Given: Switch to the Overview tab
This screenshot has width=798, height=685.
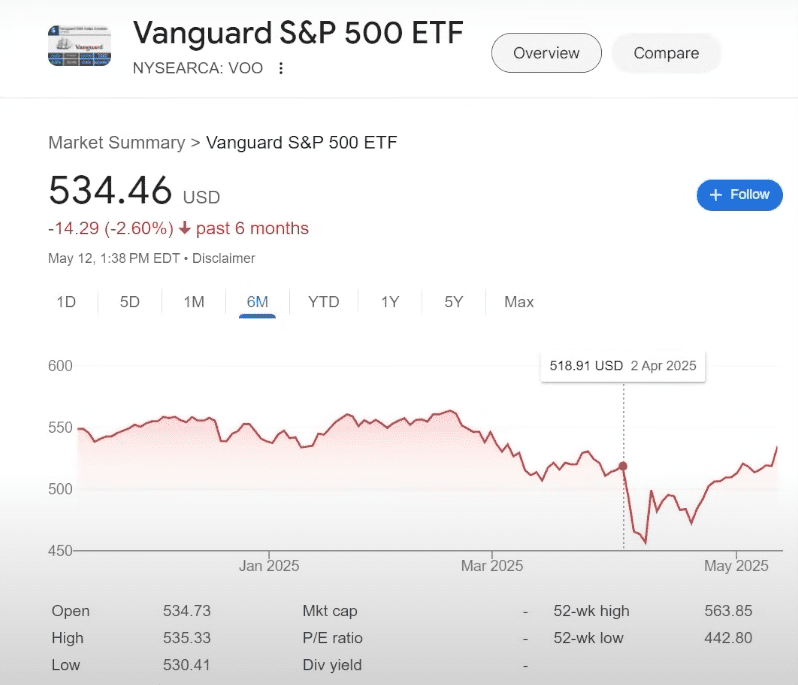Looking at the screenshot, I should [546, 53].
